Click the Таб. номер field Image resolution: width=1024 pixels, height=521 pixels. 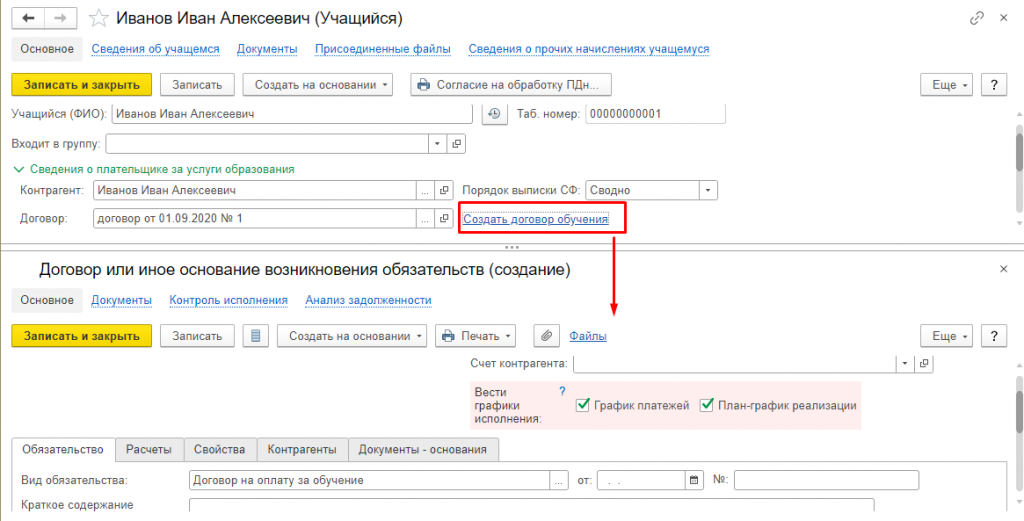pyautogui.click(x=656, y=114)
